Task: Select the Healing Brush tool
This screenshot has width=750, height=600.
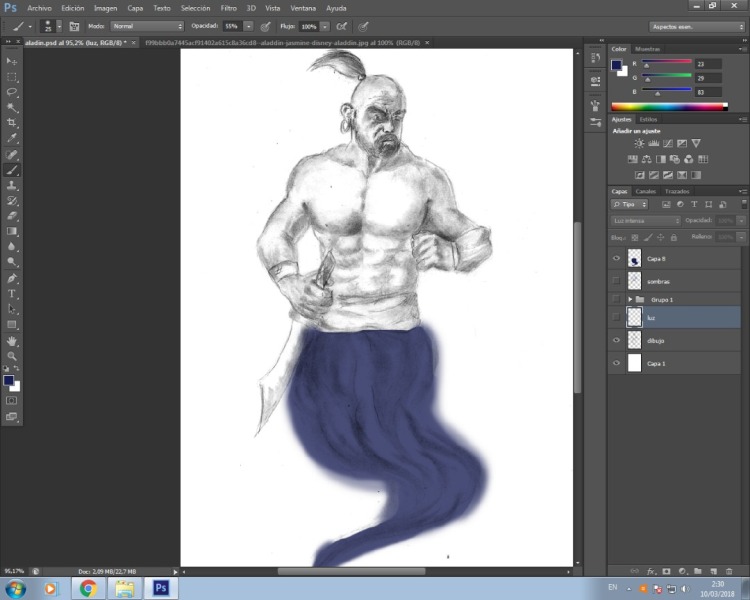Action: pyautogui.click(x=12, y=155)
